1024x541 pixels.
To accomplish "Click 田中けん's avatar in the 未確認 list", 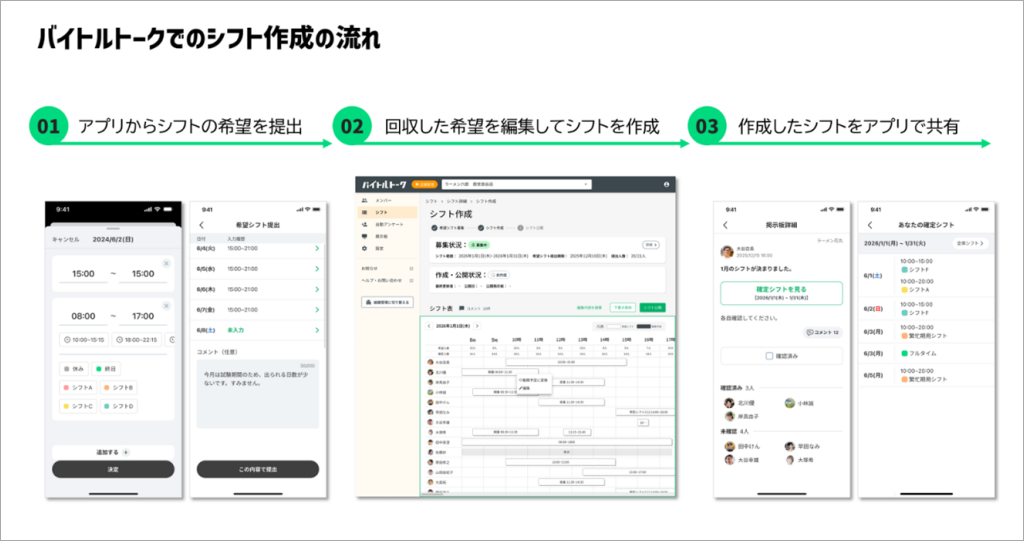I will pos(729,446).
